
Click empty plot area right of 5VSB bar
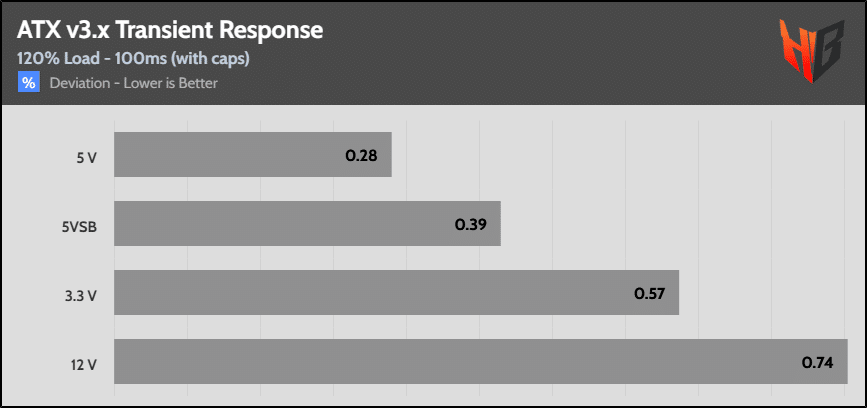click(x=674, y=223)
